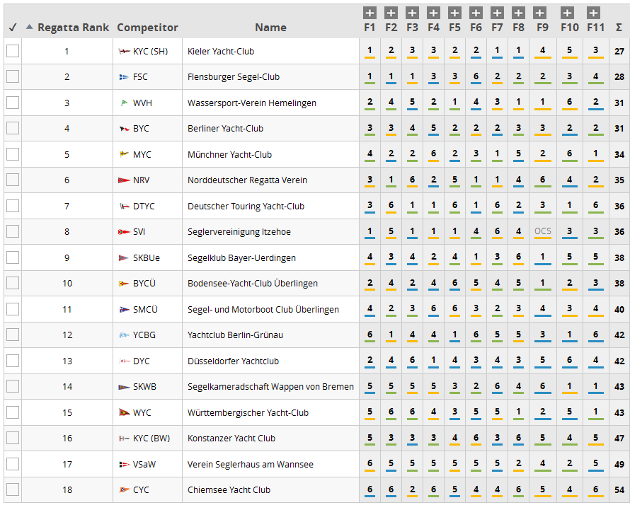This screenshot has width=630, height=505.
Task: Select the Seglervereinigung Itzehoe checkbox
Action: [x=12, y=231]
